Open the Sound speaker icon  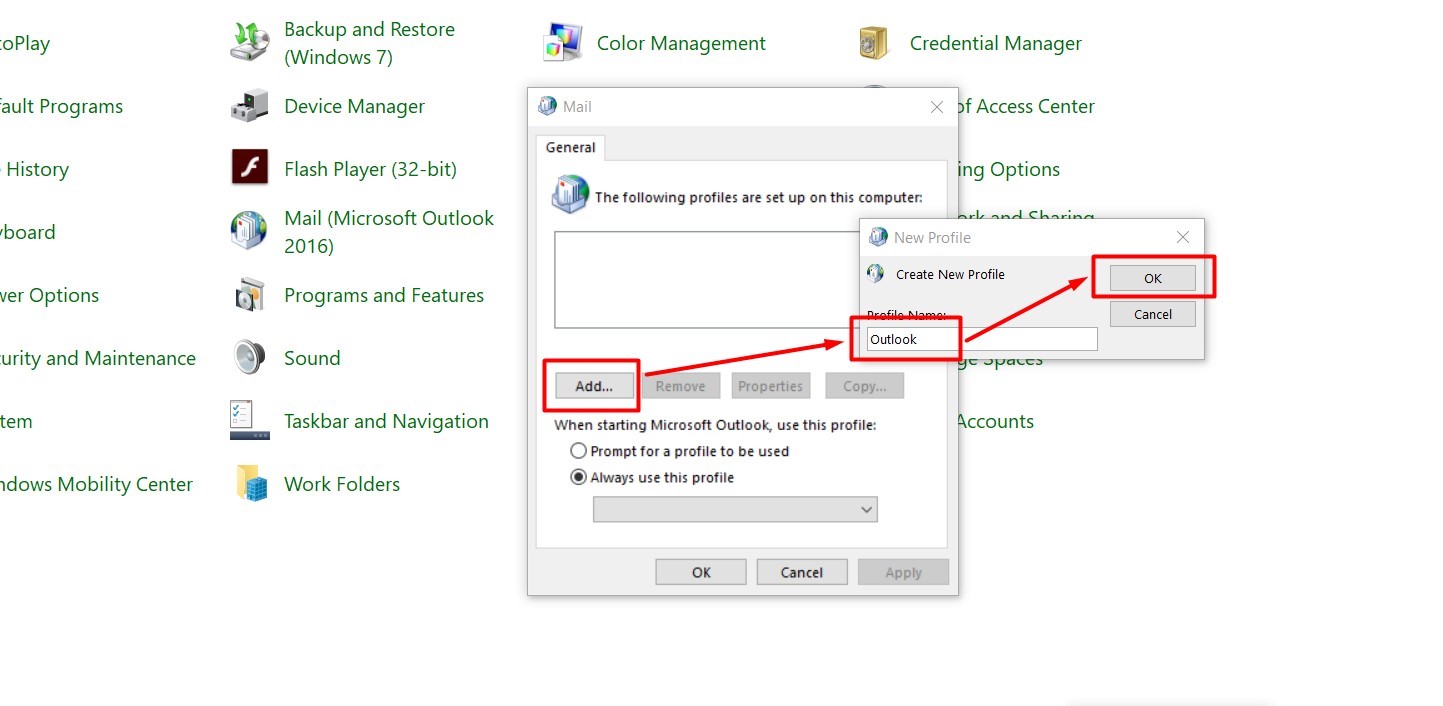tap(250, 357)
